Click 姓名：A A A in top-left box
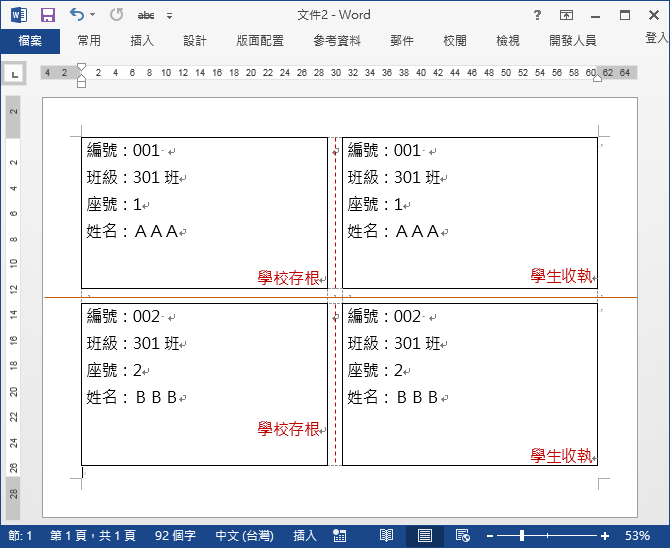 point(132,231)
